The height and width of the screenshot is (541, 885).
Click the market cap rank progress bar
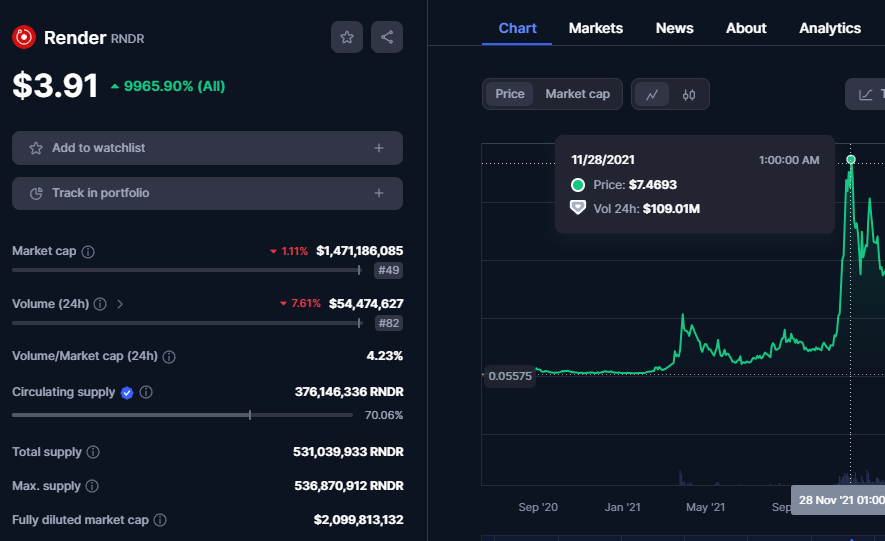point(187,270)
